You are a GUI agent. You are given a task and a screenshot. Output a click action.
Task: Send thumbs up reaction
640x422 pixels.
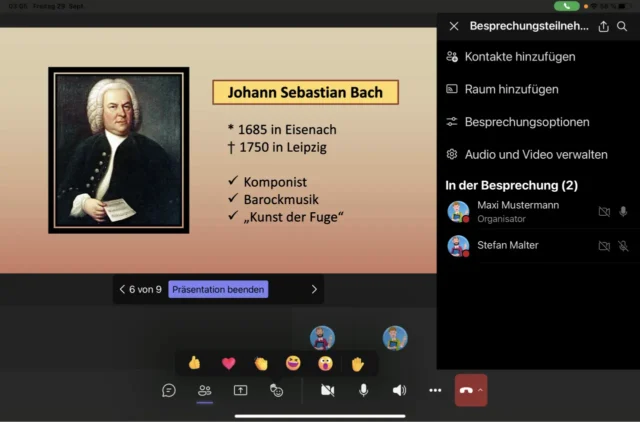[194, 363]
